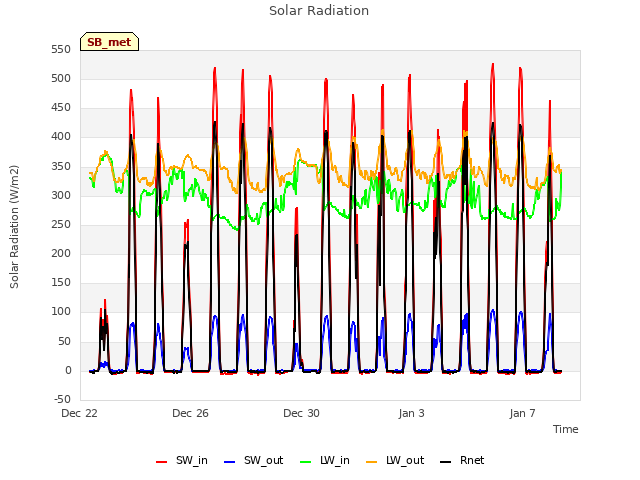640x480 pixels.
Task: Select the Jan 7 x-axis tick label
Action: click(522, 413)
